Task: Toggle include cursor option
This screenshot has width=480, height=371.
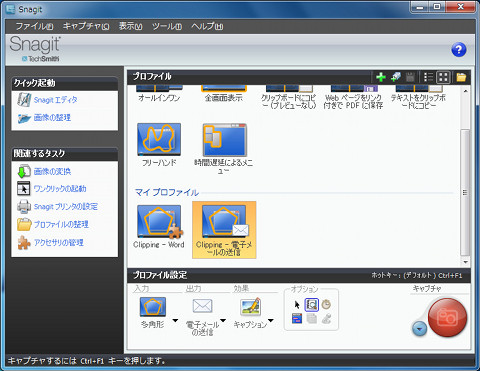Action: (297, 305)
